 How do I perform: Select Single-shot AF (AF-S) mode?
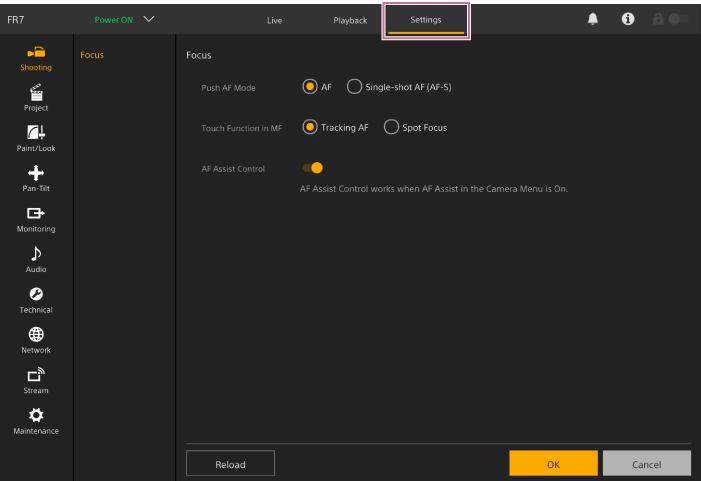click(354, 87)
